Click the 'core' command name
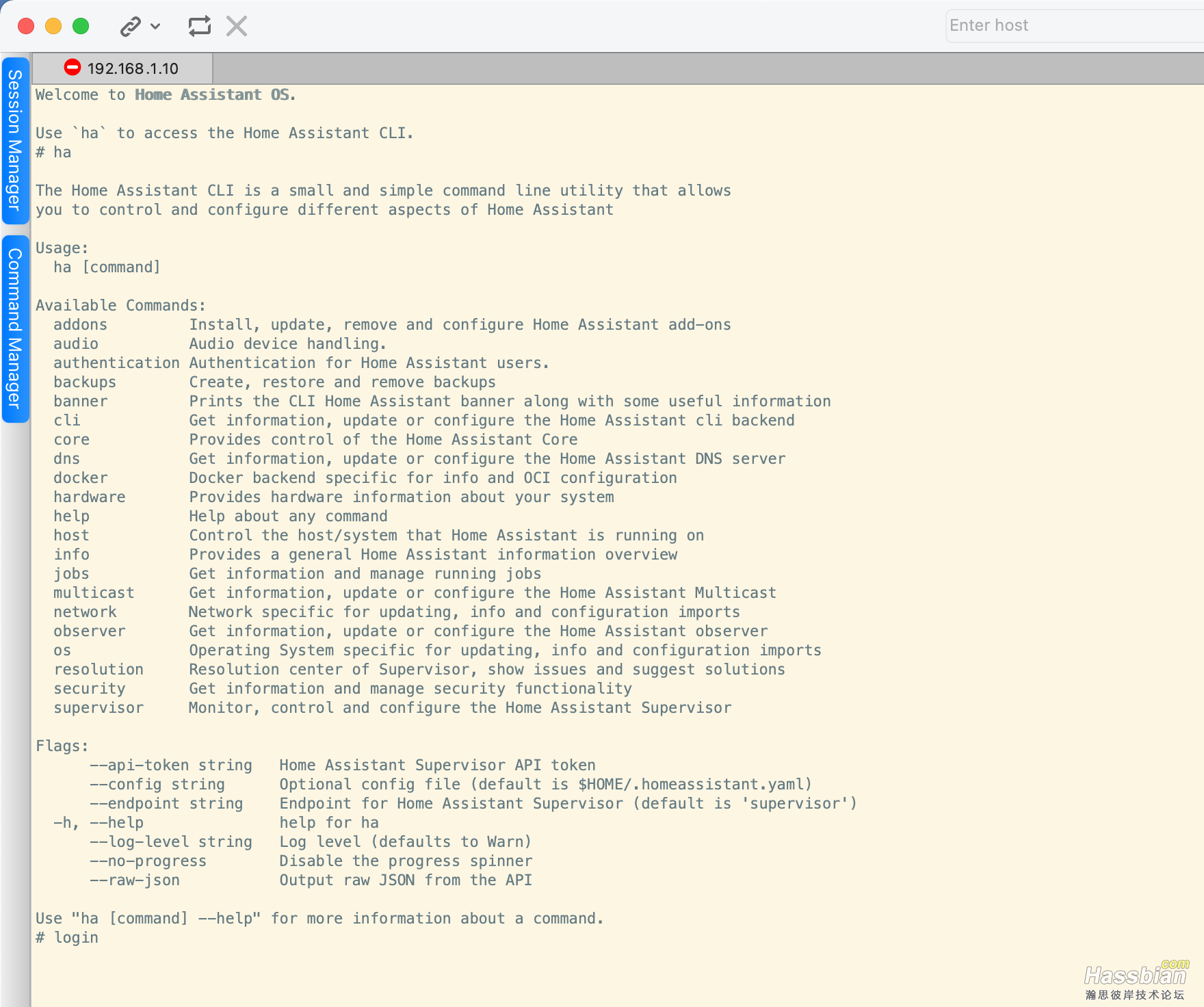1204x1007 pixels. coord(72,440)
